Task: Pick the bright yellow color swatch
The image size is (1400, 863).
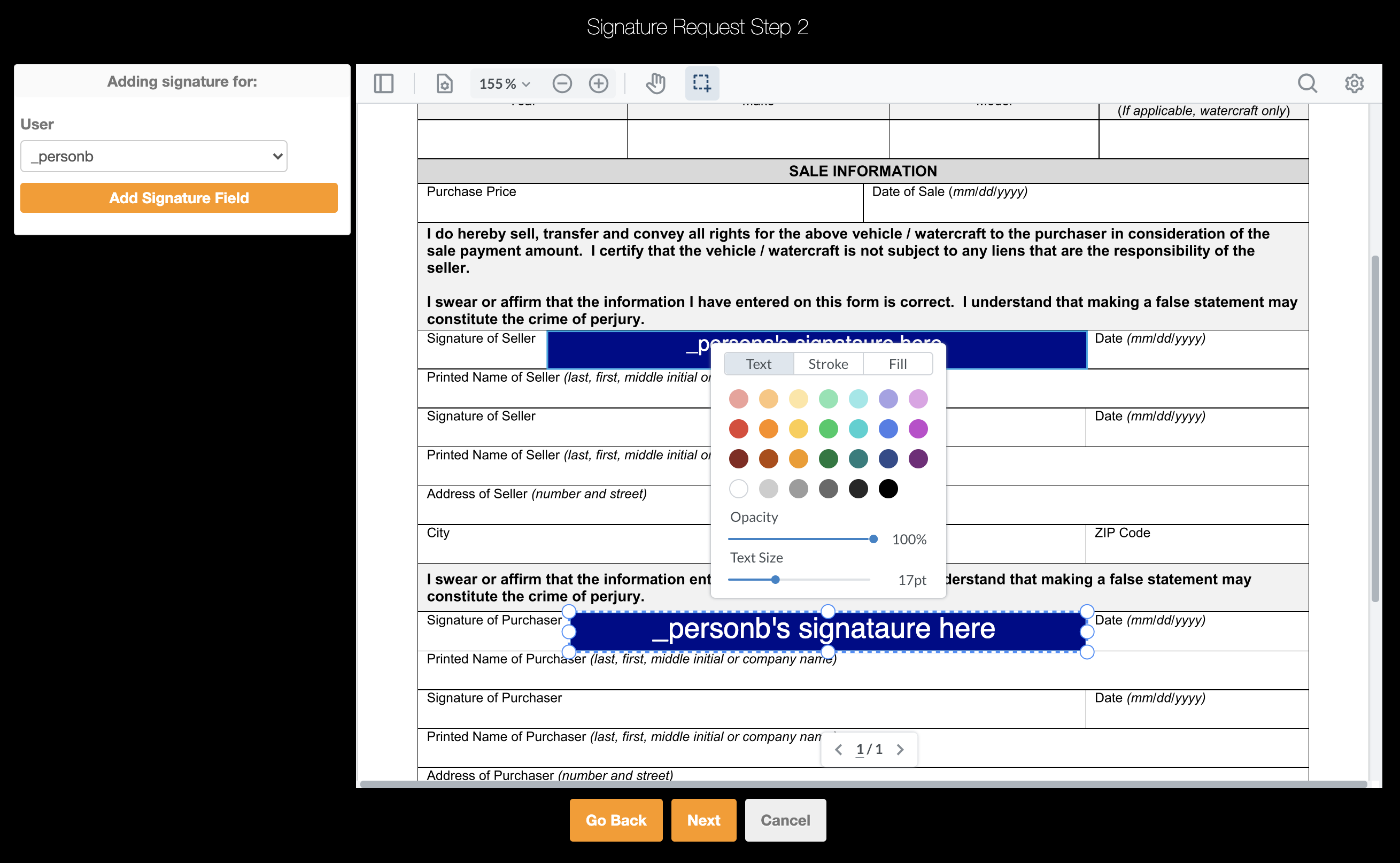Action: pos(799,429)
